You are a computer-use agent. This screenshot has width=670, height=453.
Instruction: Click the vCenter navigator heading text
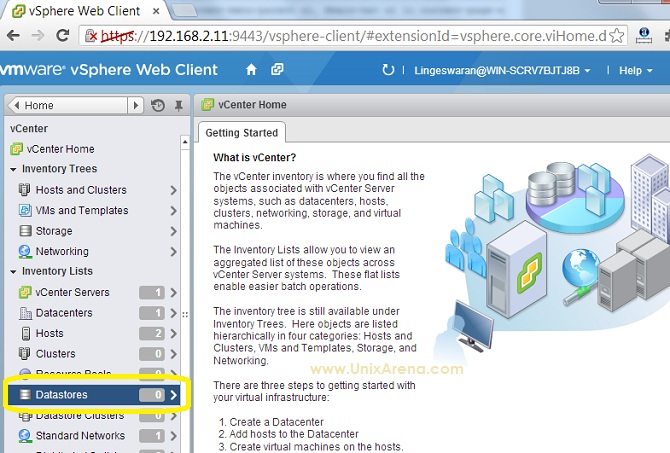pos(29,129)
